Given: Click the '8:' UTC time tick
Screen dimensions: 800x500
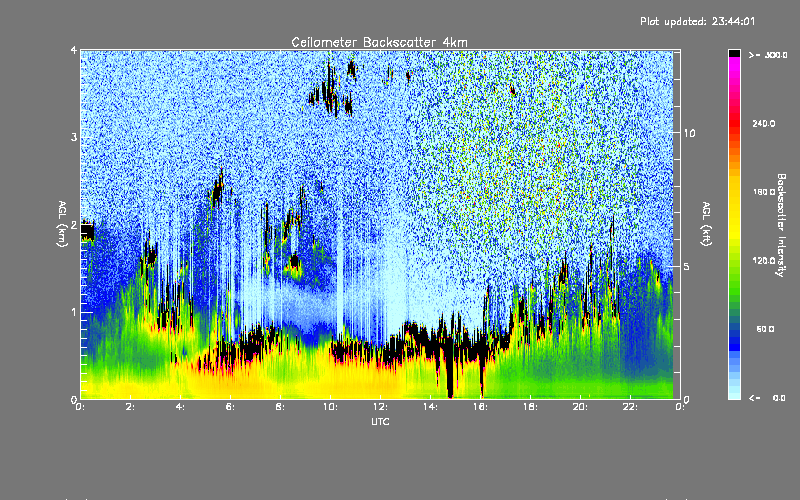Looking at the screenshot, I should click(280, 407).
